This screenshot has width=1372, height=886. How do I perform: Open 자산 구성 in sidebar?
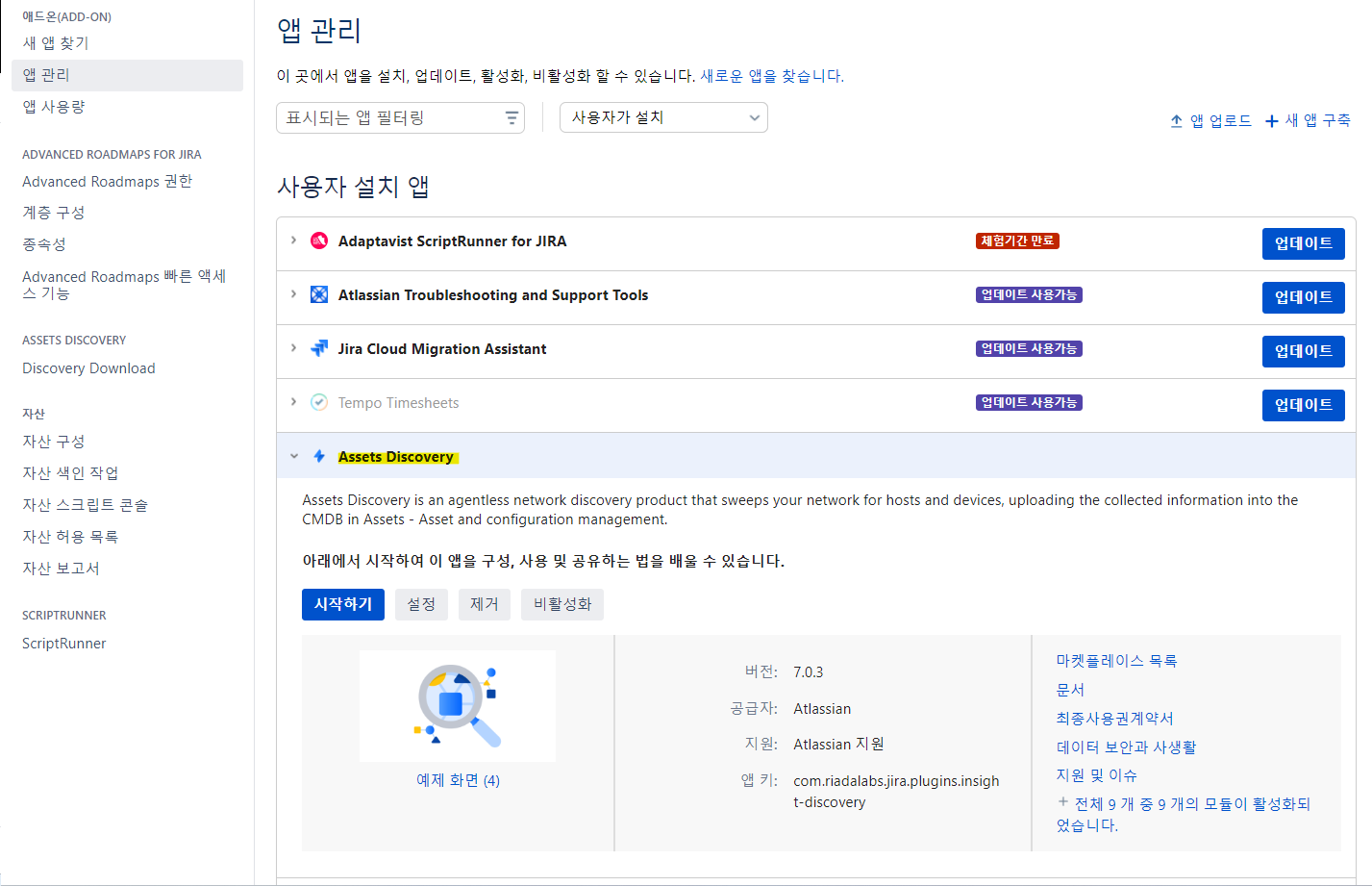click(x=54, y=442)
